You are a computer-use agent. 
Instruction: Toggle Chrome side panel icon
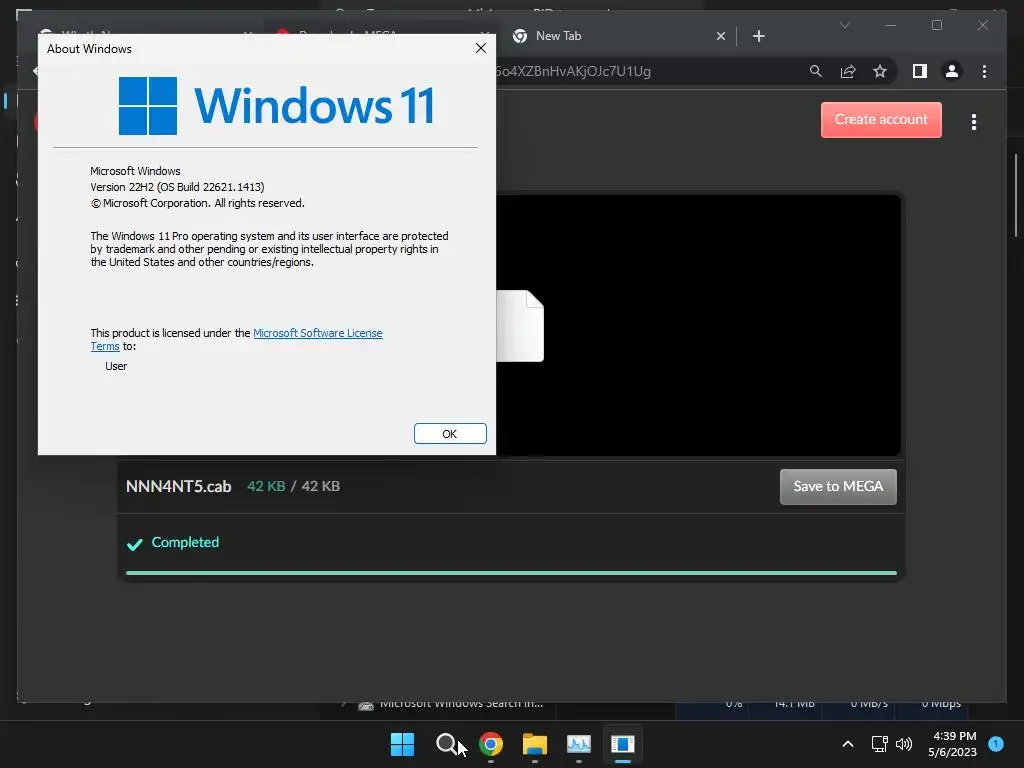click(920, 71)
